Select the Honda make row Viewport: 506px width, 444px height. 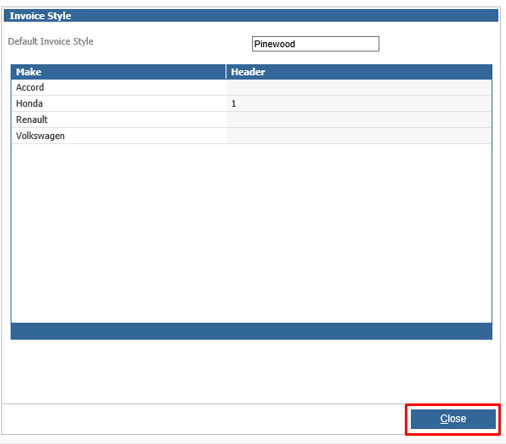(x=251, y=104)
